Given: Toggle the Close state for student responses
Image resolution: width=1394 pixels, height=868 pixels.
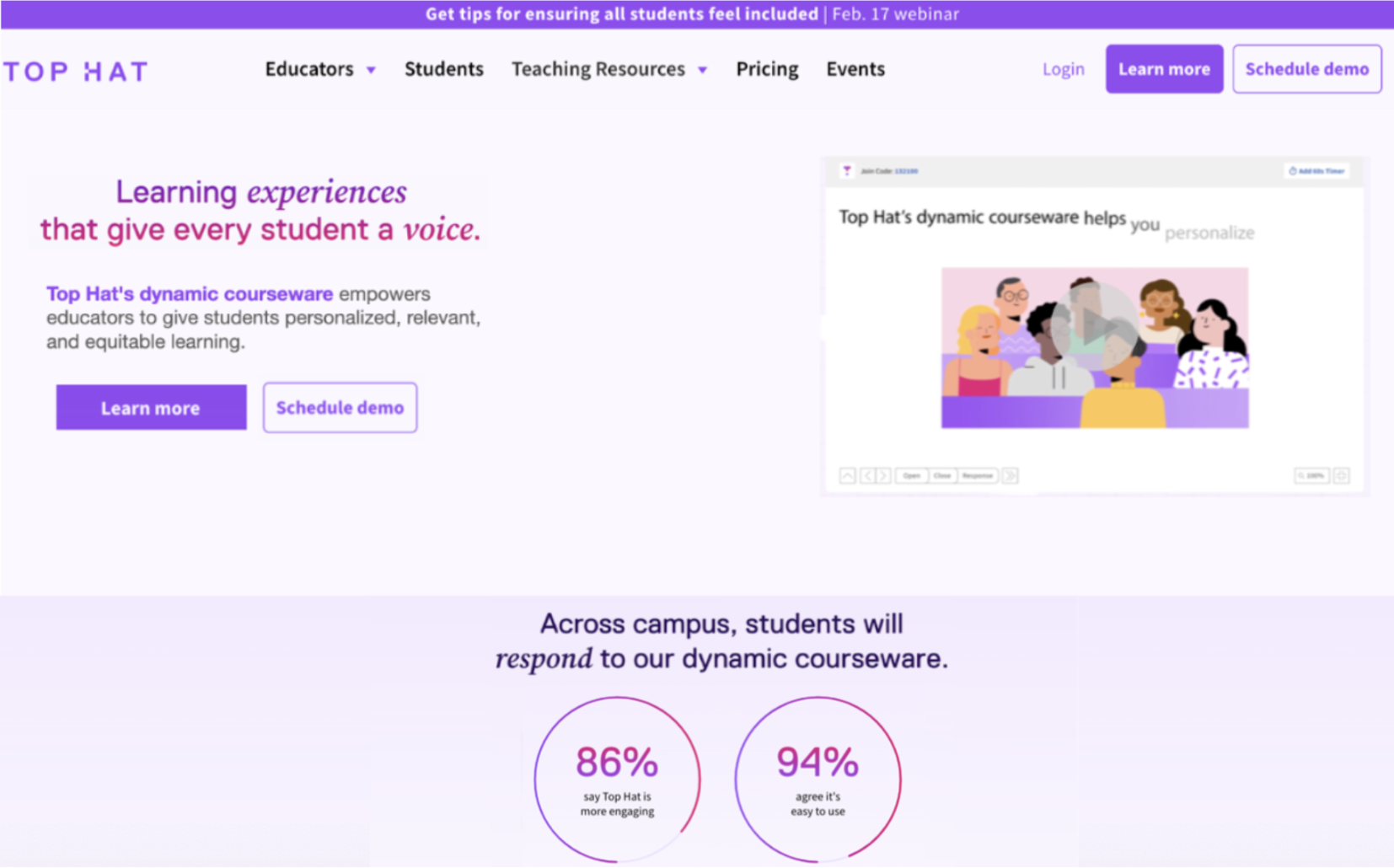Looking at the screenshot, I should (x=943, y=475).
